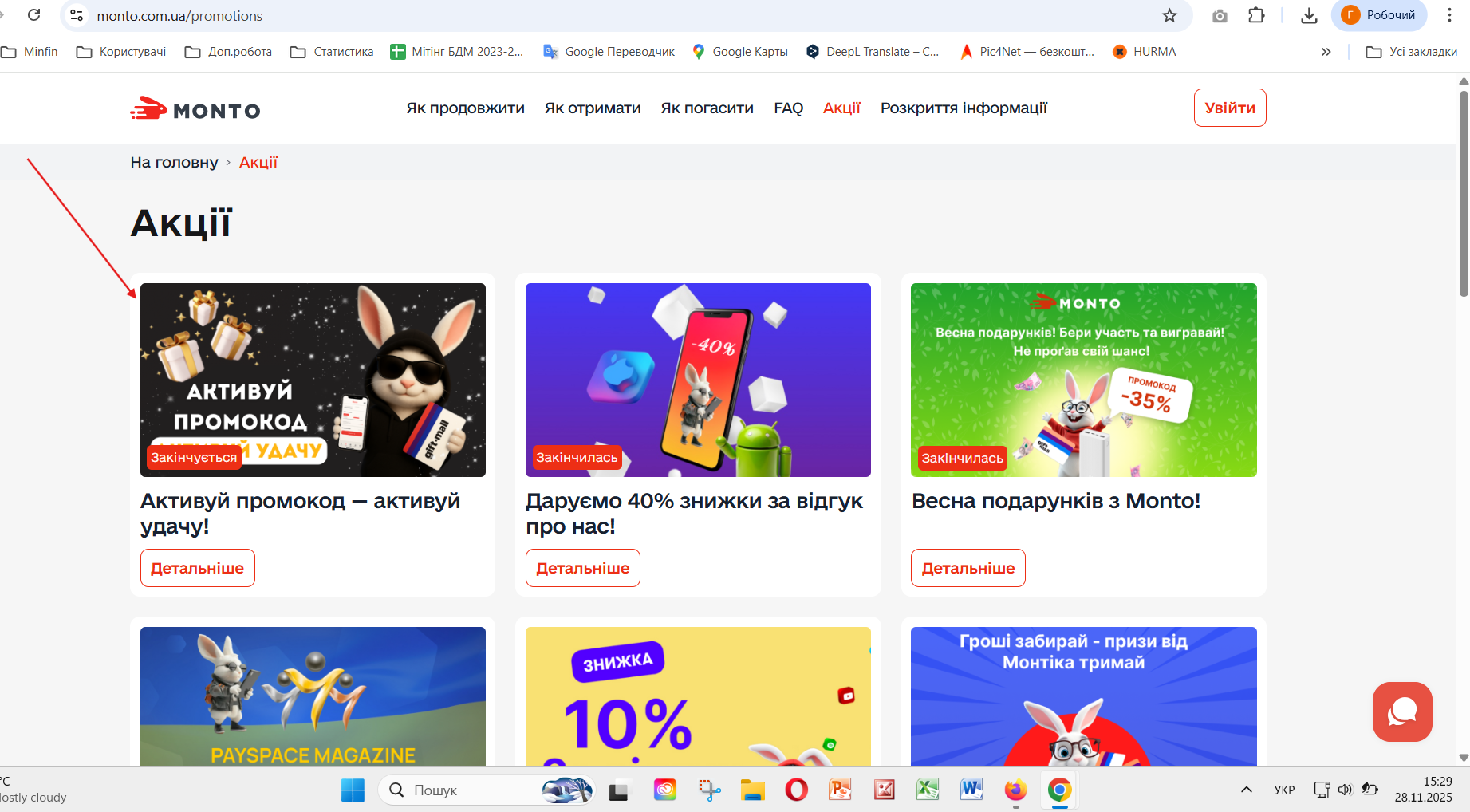Click the page vertical scrollbar thumb
Image resolution: width=1470 pixels, height=812 pixels.
(1464, 193)
